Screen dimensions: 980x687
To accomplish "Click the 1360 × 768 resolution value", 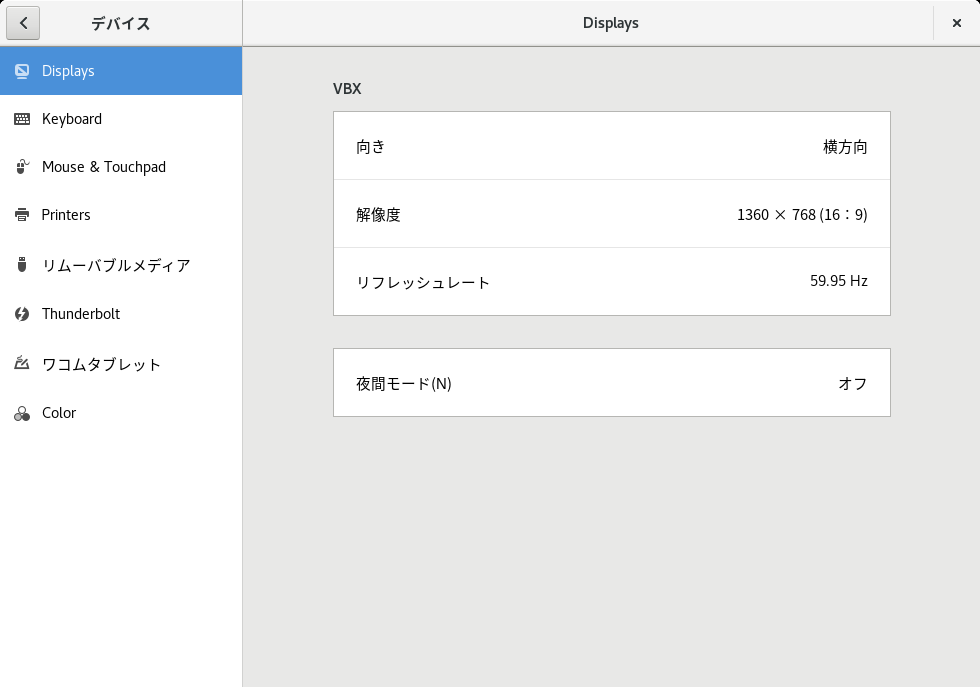I will point(802,214).
